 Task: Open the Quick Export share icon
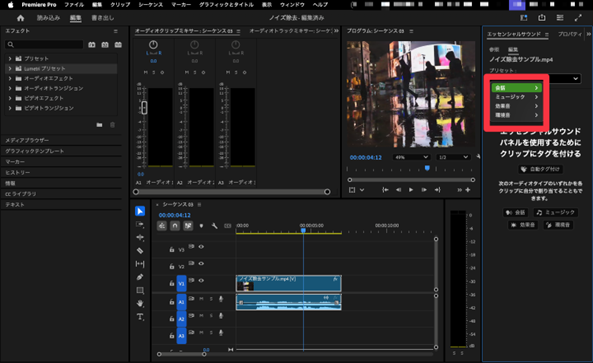click(x=542, y=18)
